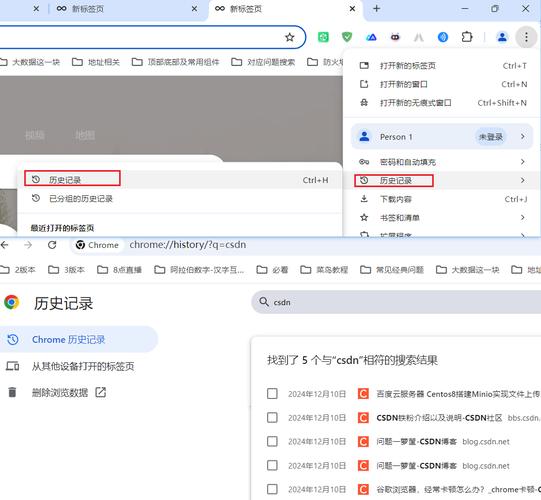
Task: Reload the chrome://history page
Action: coord(52,245)
